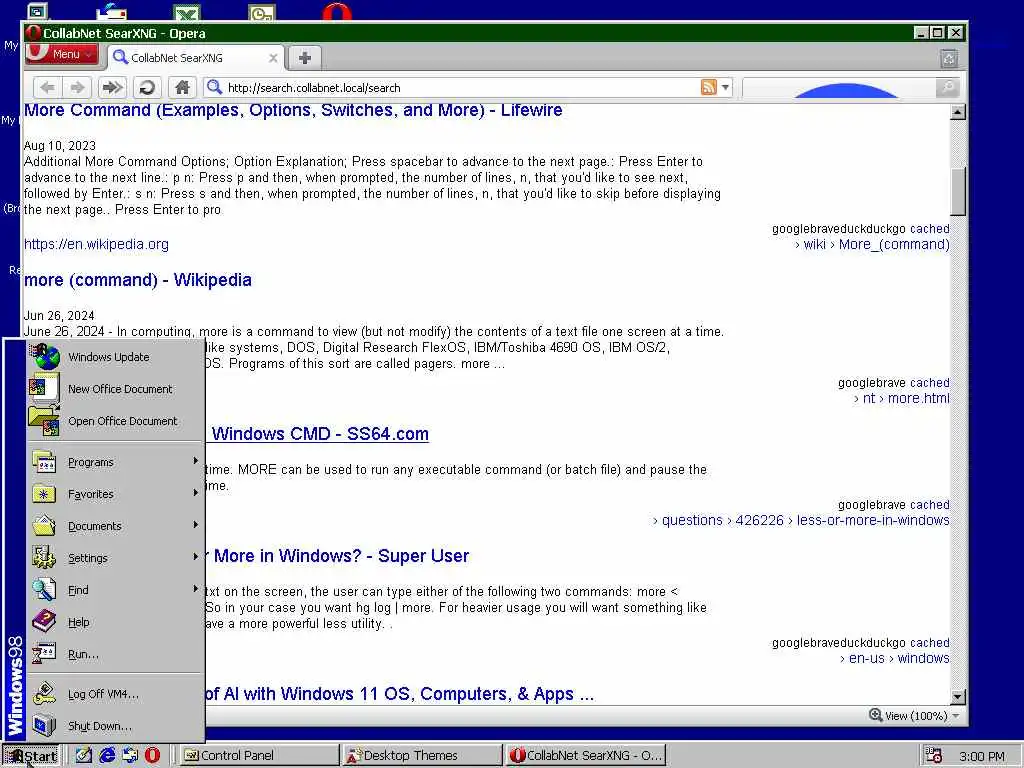Viewport: 1024px width, 768px height.
Task: Launch Opera from quick launch icon
Action: pyautogui.click(x=152, y=755)
